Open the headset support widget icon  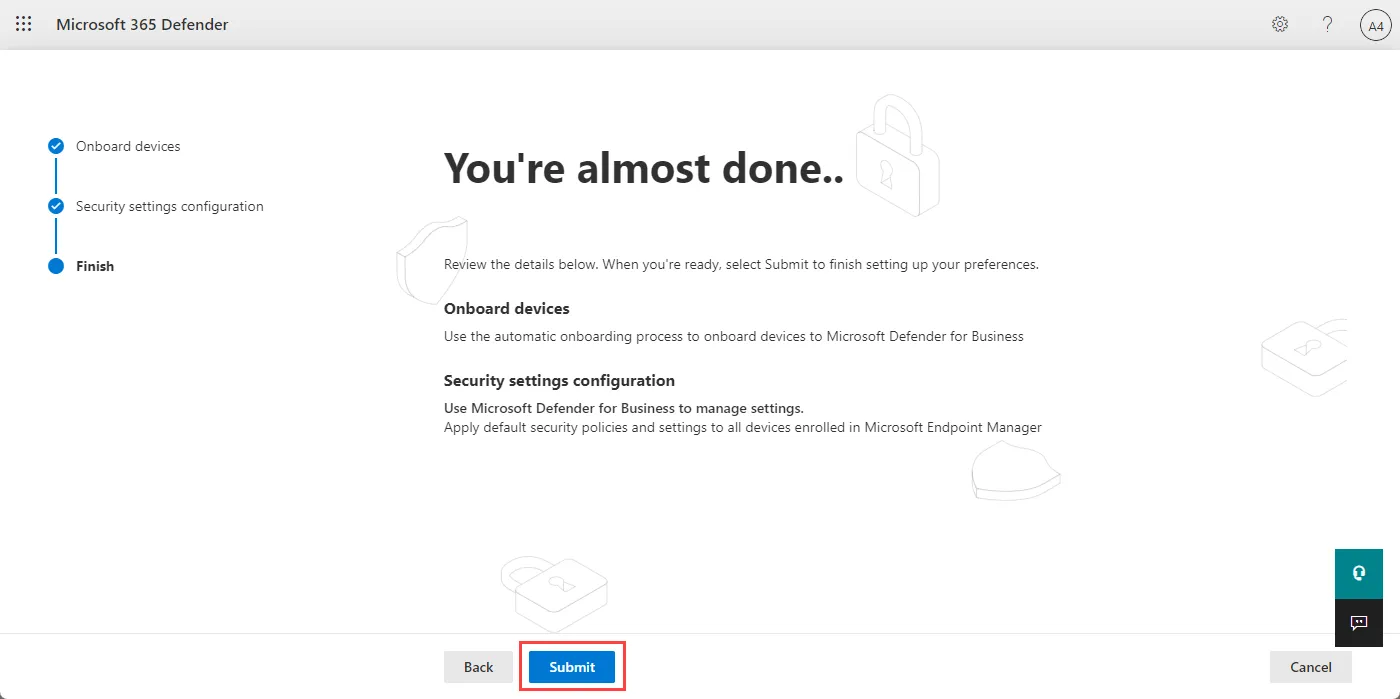click(x=1359, y=573)
